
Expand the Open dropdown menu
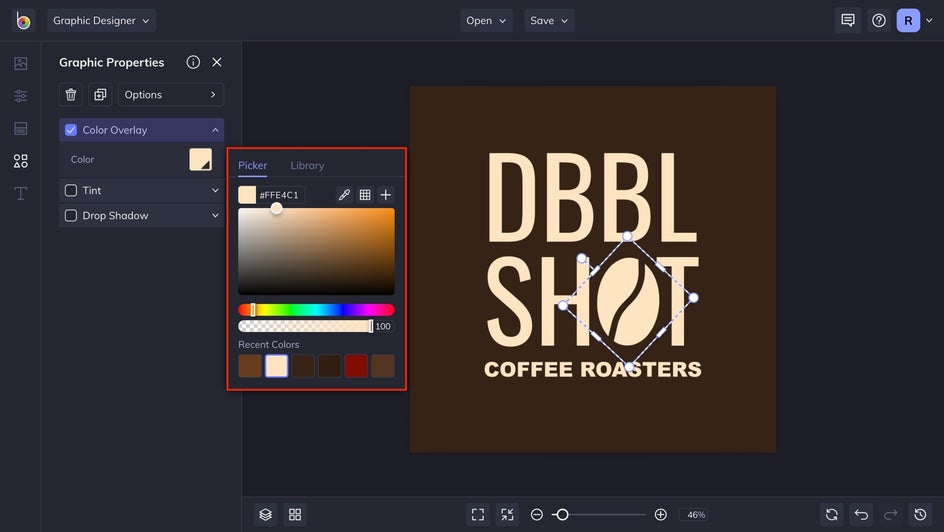[x=486, y=20]
